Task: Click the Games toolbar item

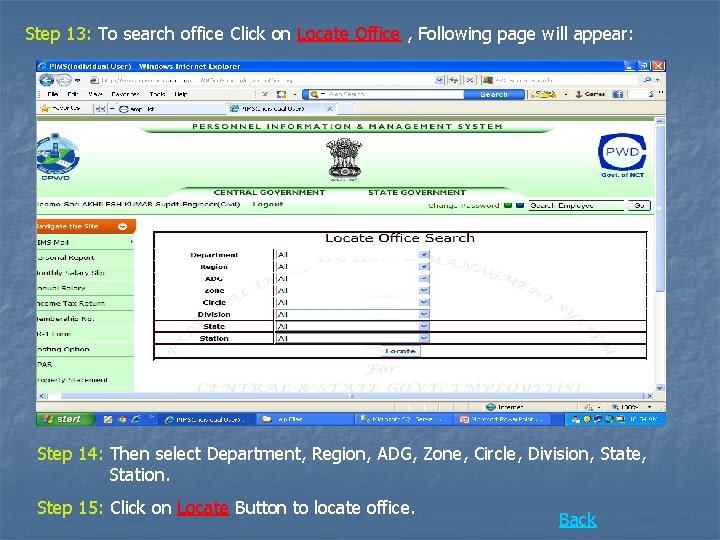Action: pyautogui.click(x=590, y=94)
